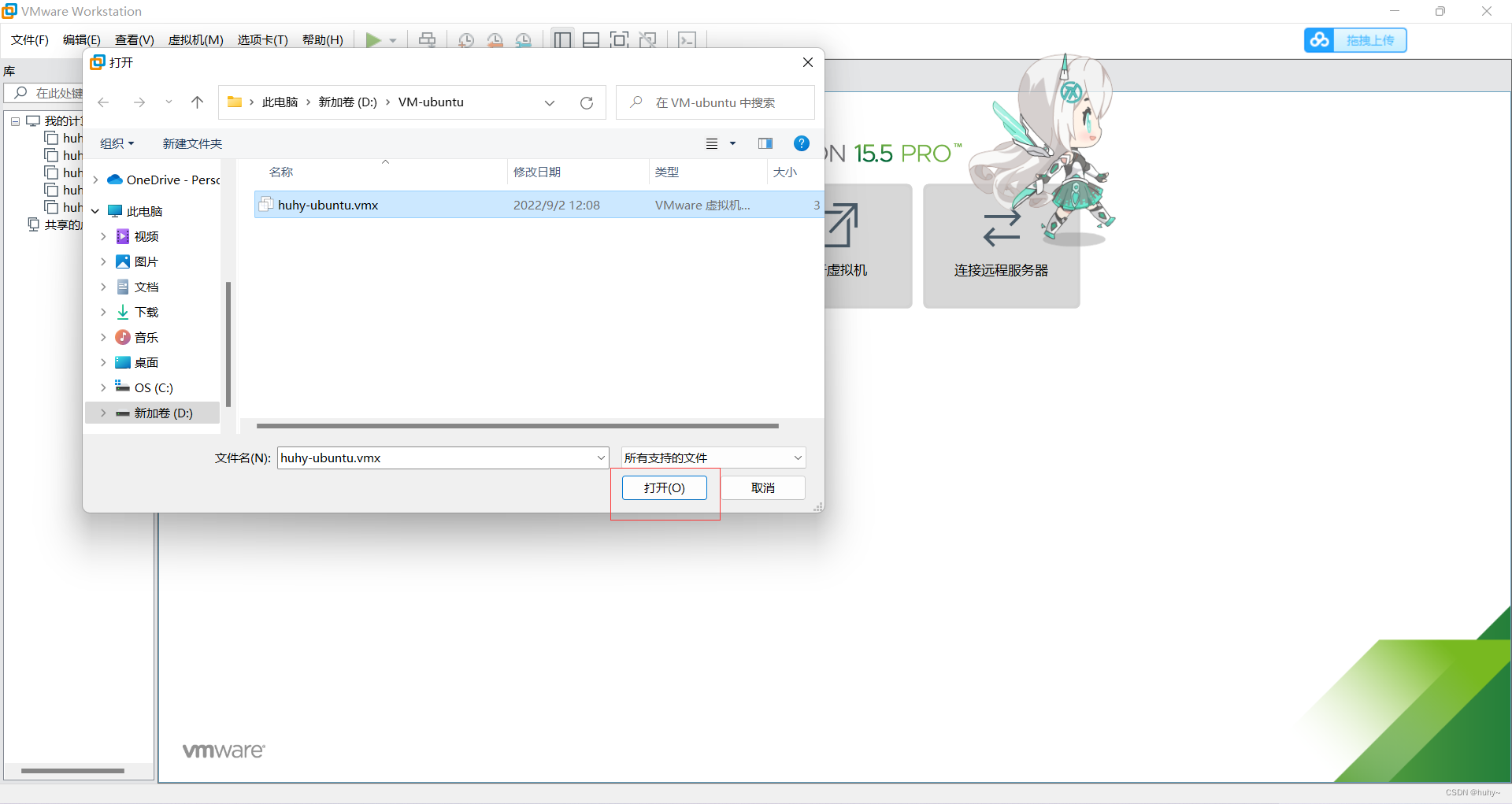Click the file list horizontal scrollbar
This screenshot has width=1512, height=804.
[x=517, y=426]
